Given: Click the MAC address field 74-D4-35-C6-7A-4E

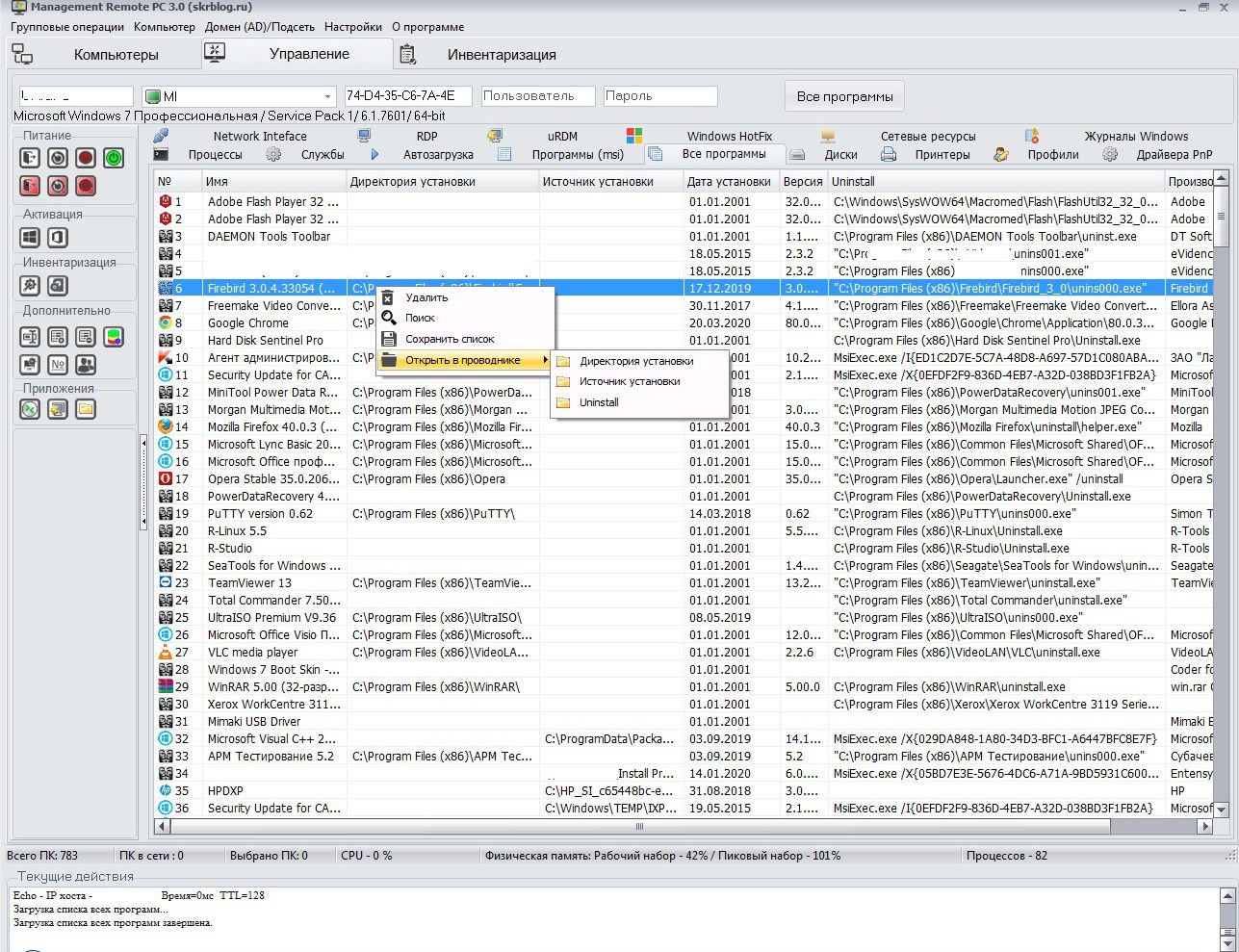Looking at the screenshot, I should pos(407,96).
